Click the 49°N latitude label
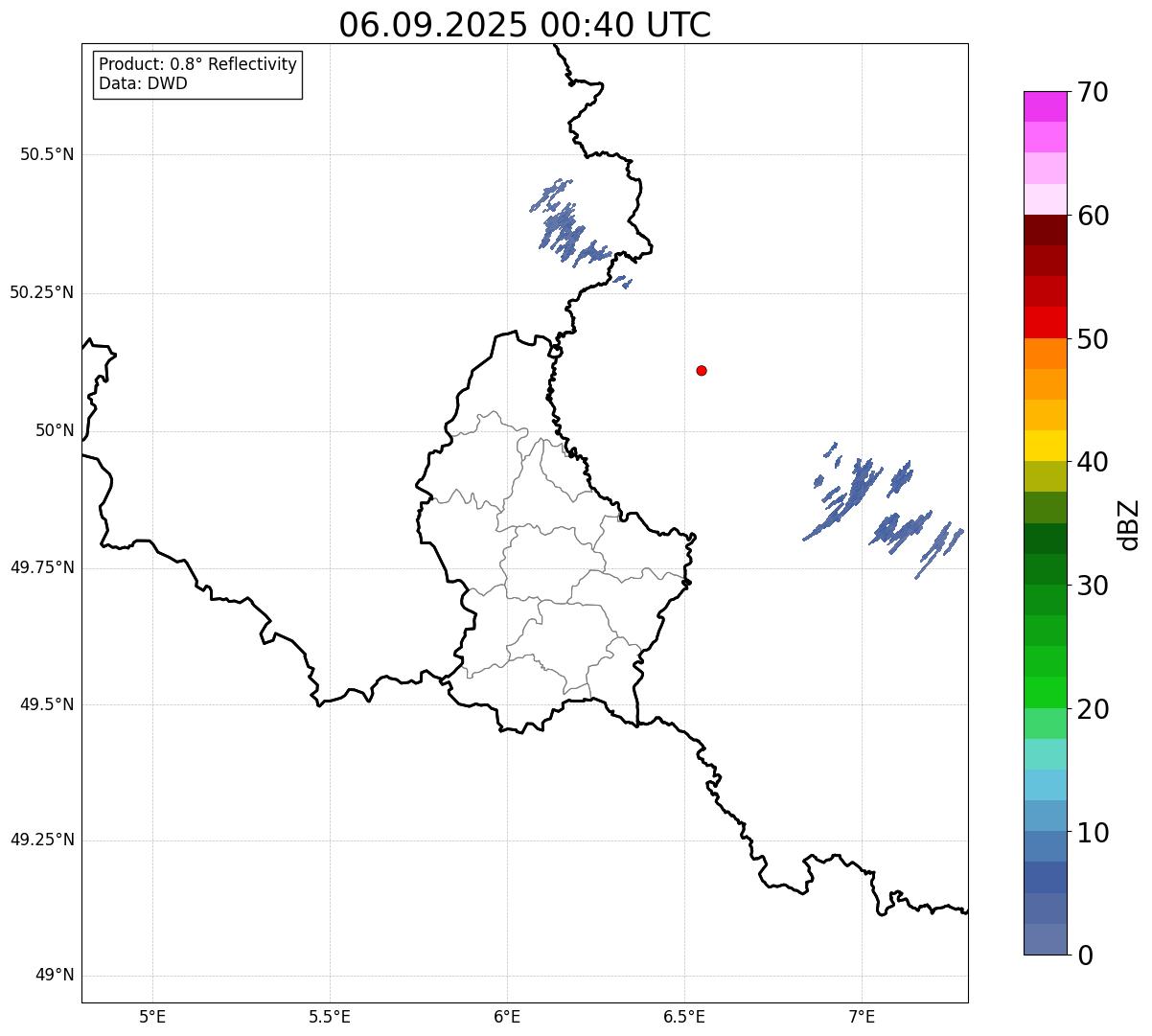Image resolution: width=1152 pixels, height=1036 pixels. coord(55,977)
